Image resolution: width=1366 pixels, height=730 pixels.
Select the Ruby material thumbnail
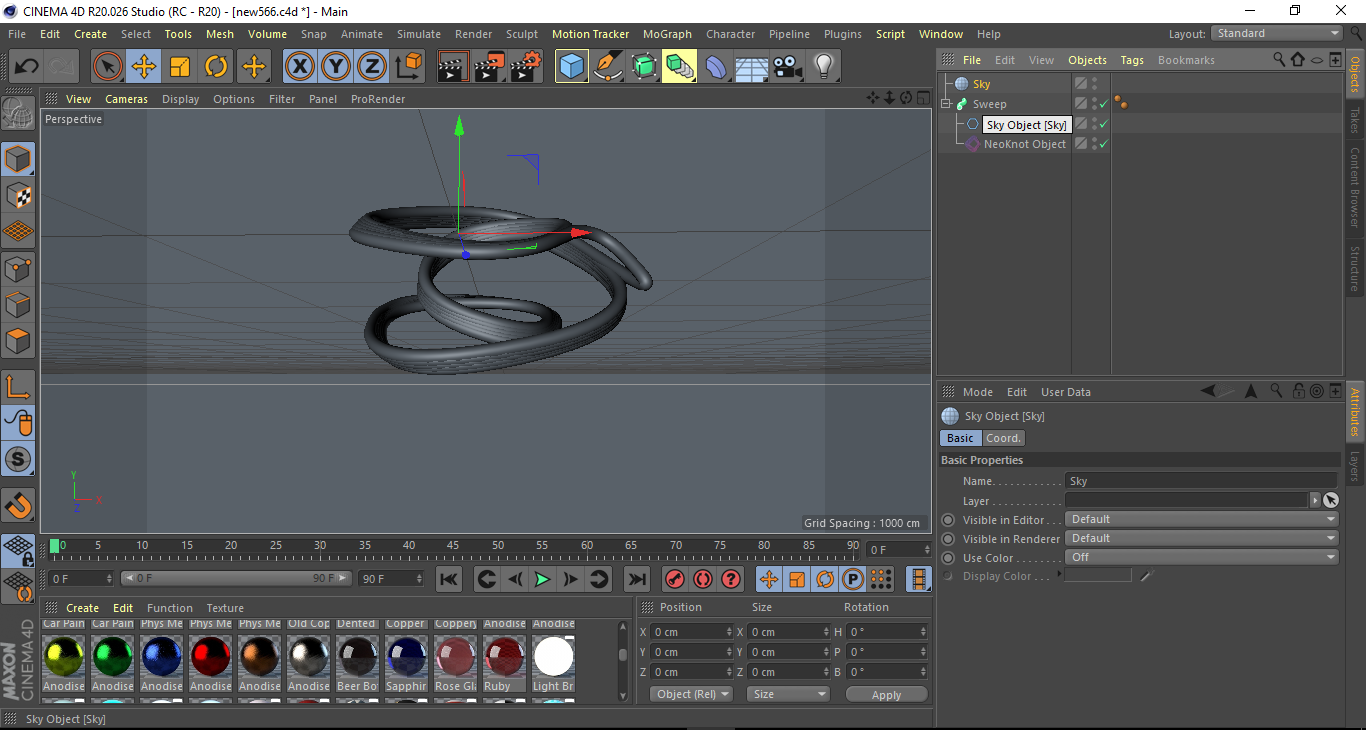(504, 657)
